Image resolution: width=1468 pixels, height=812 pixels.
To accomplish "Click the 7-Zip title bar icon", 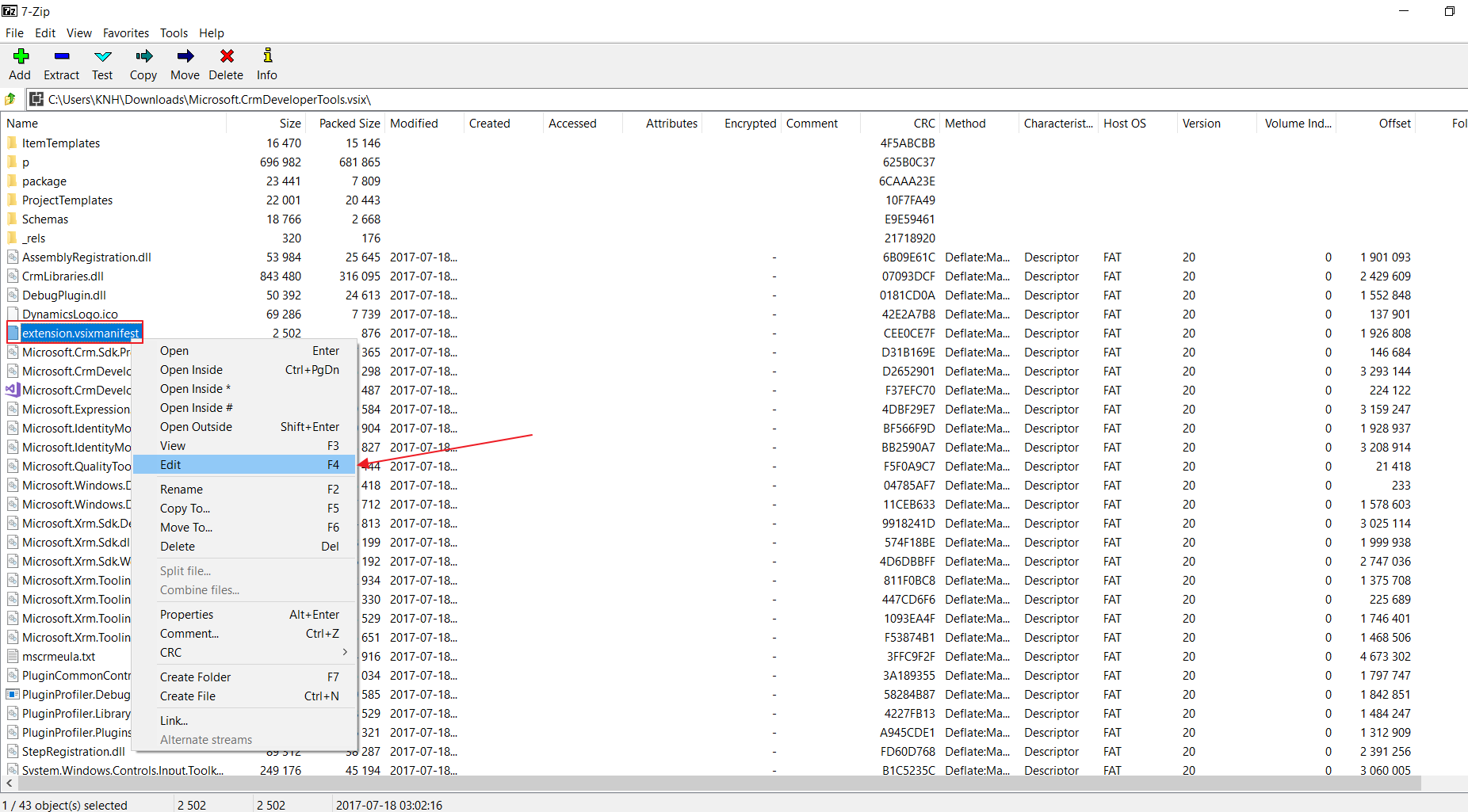I will click(10, 11).
